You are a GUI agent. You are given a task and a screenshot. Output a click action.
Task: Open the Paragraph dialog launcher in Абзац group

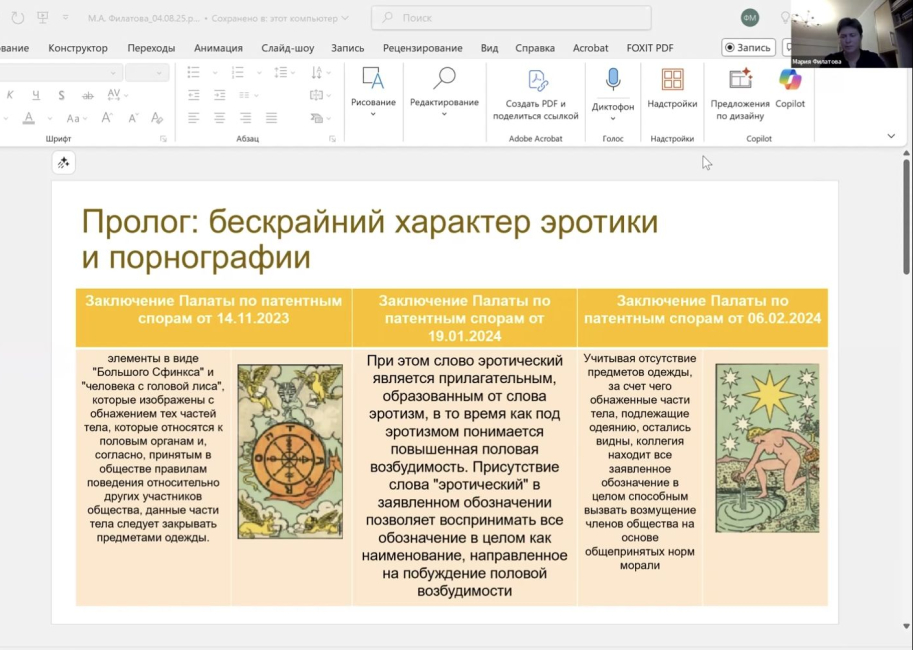pos(332,139)
